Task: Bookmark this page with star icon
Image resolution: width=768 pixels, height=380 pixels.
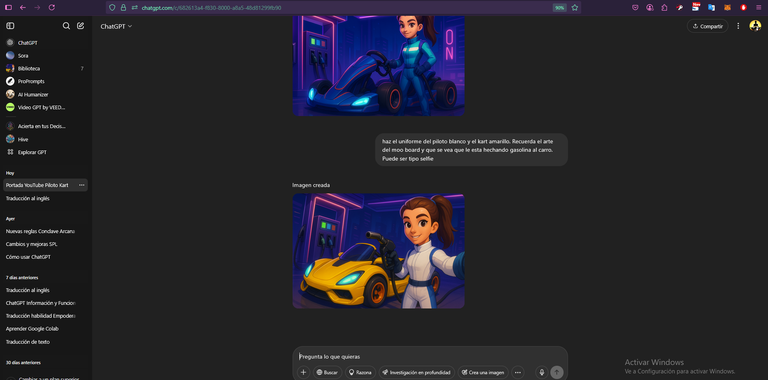Action: (575, 7)
